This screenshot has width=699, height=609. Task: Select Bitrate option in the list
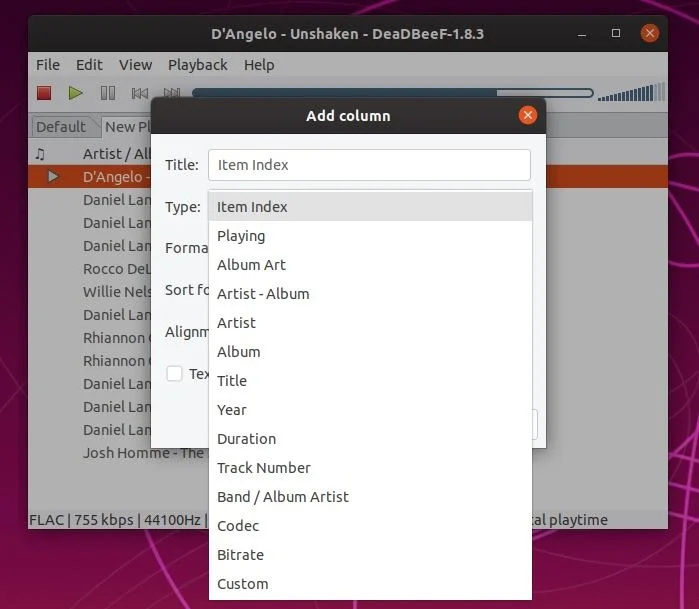[x=240, y=555]
